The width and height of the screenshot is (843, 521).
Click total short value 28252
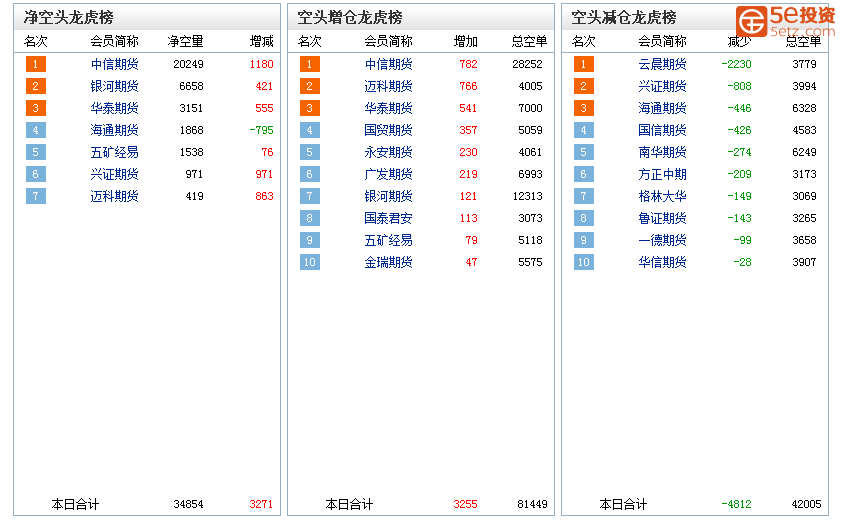[527, 65]
